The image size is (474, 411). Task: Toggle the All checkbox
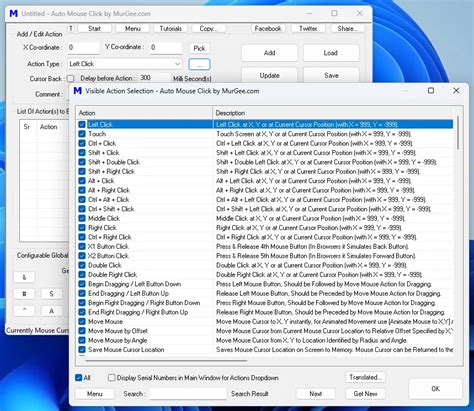pos(79,378)
